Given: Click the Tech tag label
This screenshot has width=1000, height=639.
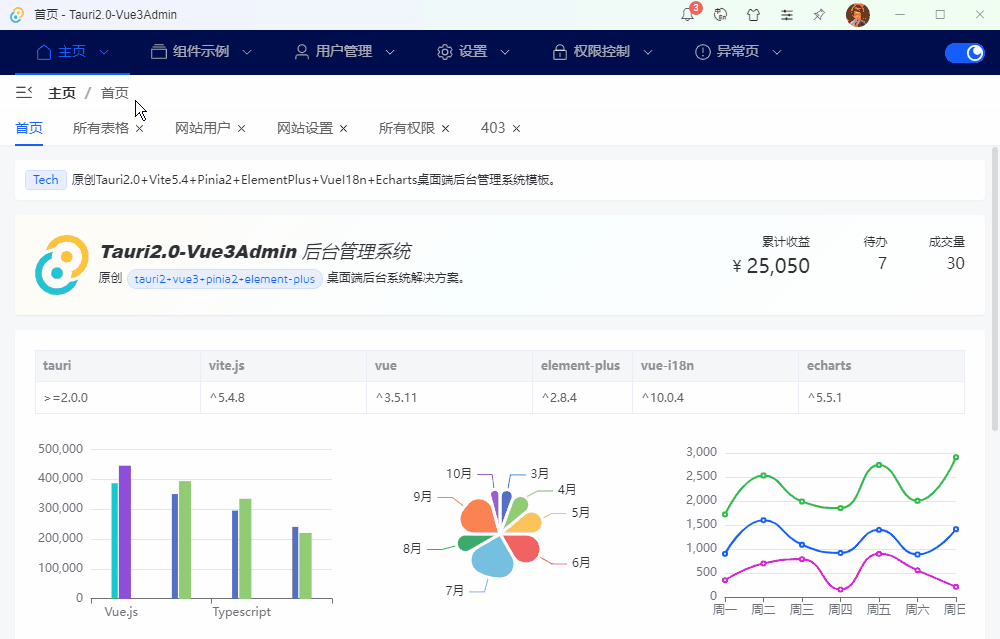Looking at the screenshot, I should pyautogui.click(x=46, y=180).
